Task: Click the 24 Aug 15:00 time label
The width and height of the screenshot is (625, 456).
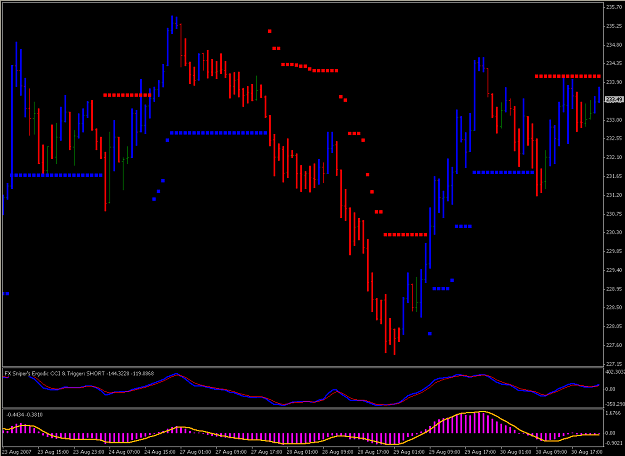Action: (159, 452)
